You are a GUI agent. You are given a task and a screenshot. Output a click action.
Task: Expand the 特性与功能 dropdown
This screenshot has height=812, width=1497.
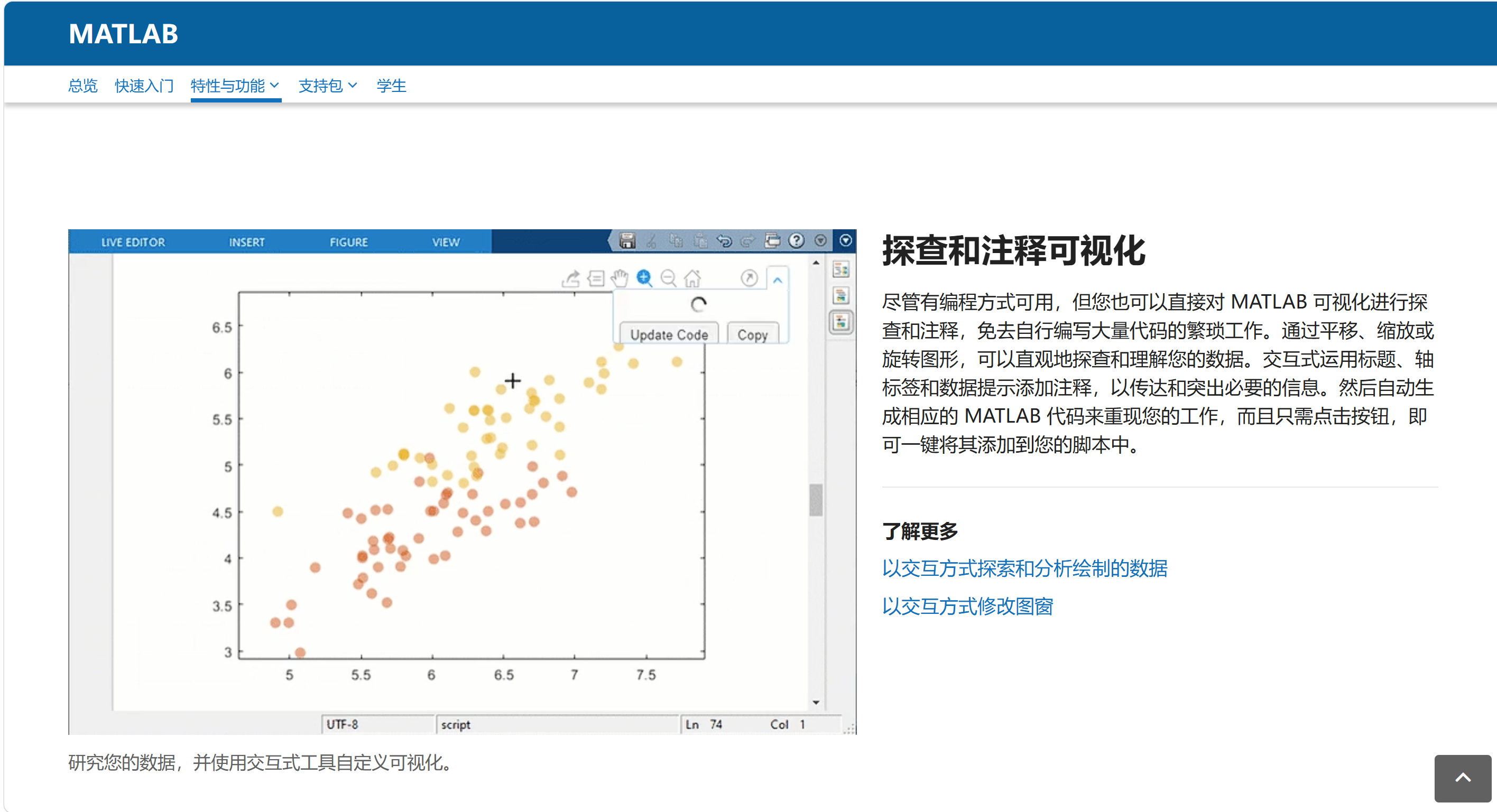click(x=235, y=86)
